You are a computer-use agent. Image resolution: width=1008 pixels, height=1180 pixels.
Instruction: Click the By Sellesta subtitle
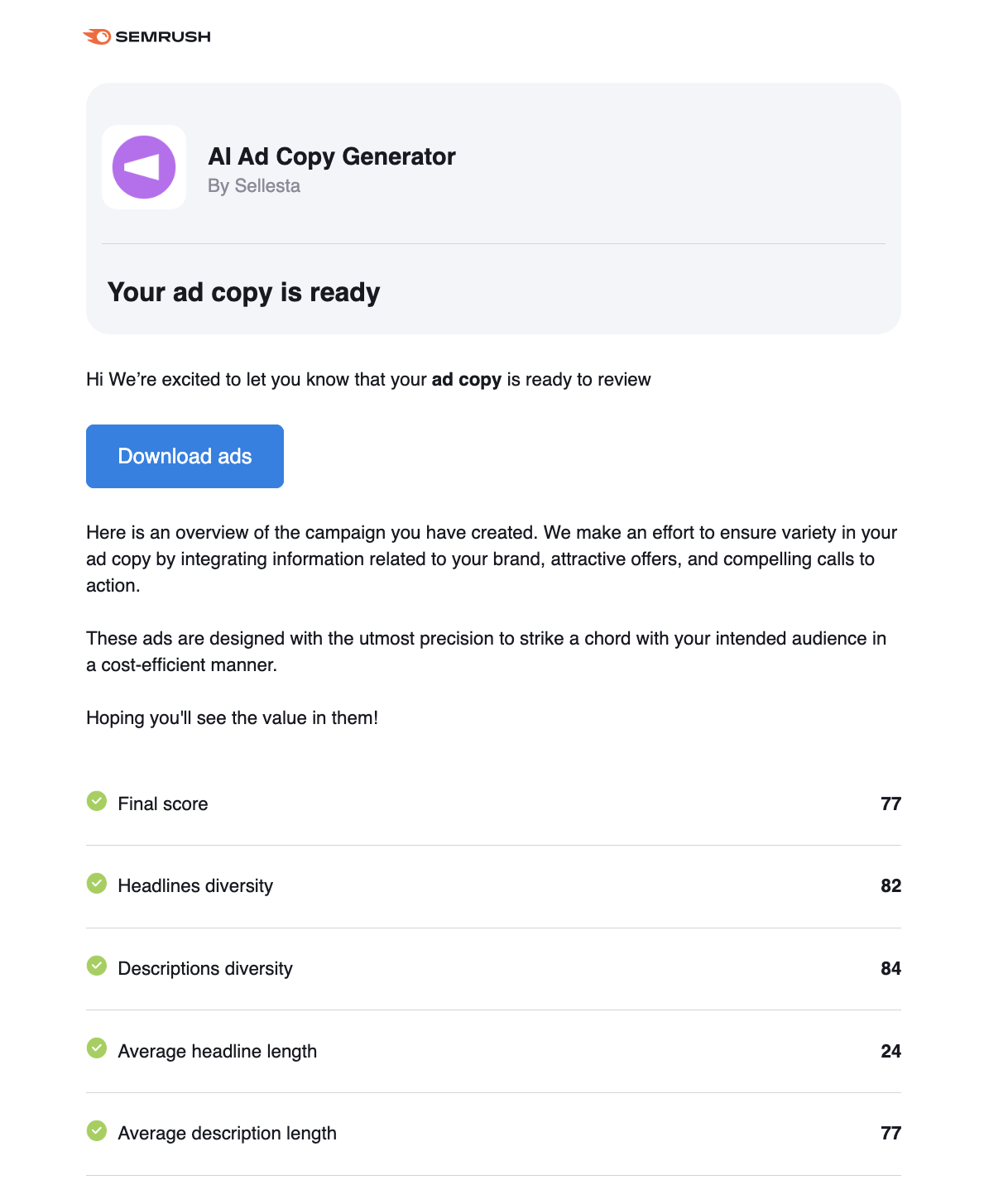[x=254, y=186]
